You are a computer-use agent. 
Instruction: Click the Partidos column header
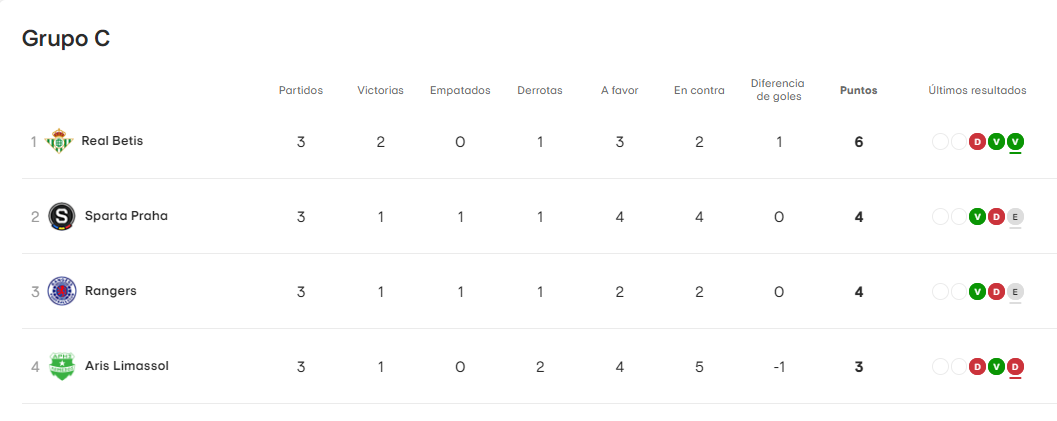(301, 90)
